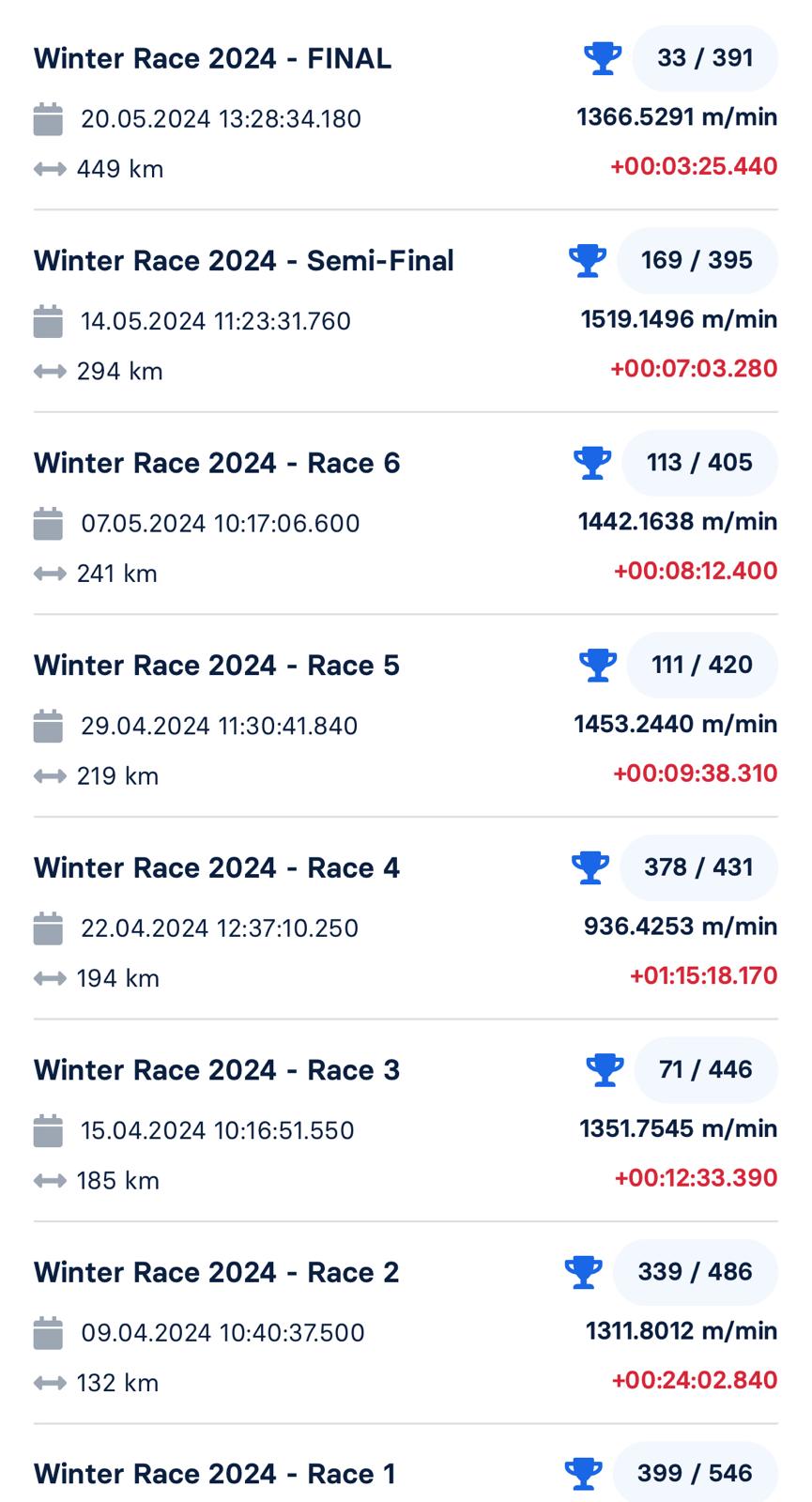812x1502 pixels.
Task: Click the calendar icon for 20.05.2024 date
Action: click(48, 118)
